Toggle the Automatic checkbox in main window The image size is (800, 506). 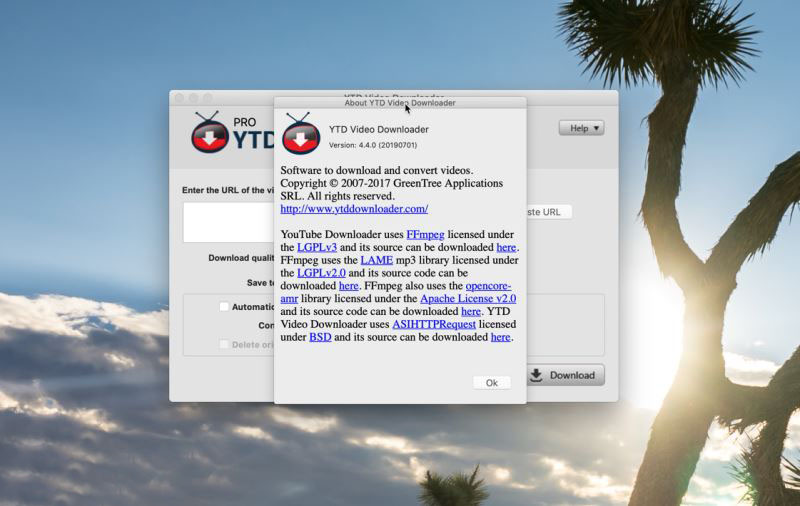[224, 307]
